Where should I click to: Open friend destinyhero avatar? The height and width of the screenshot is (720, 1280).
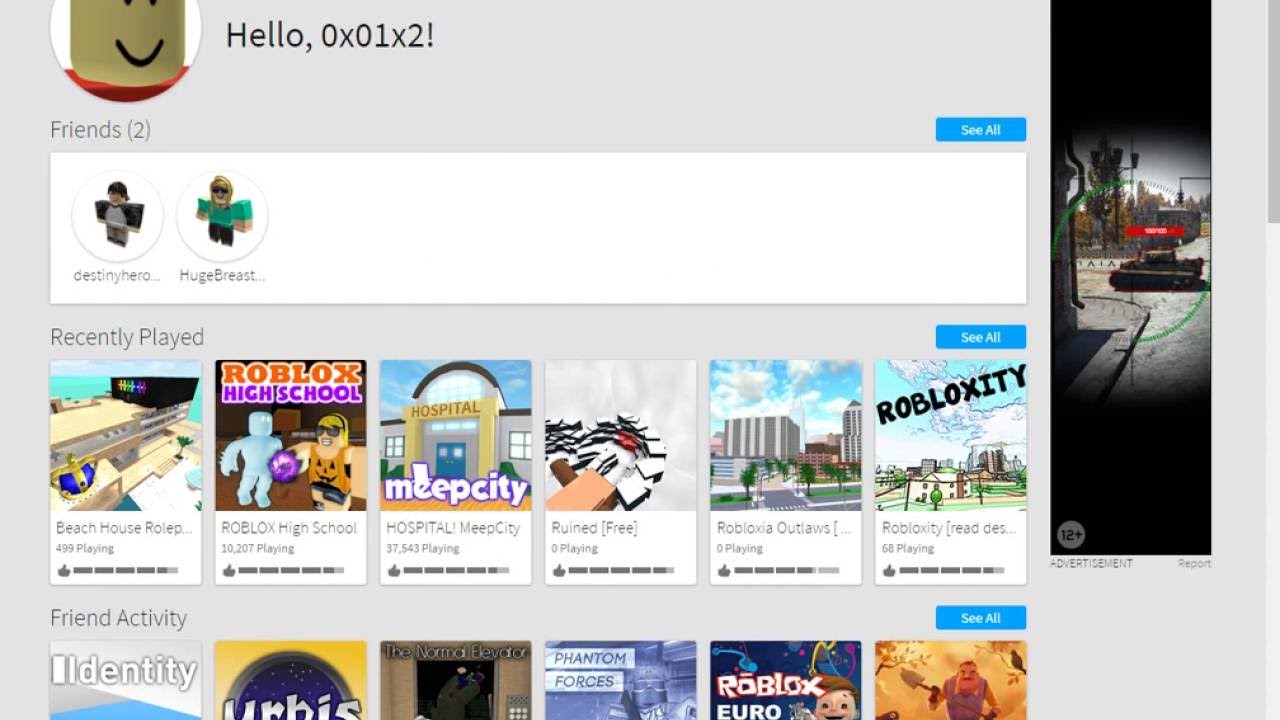click(x=118, y=215)
